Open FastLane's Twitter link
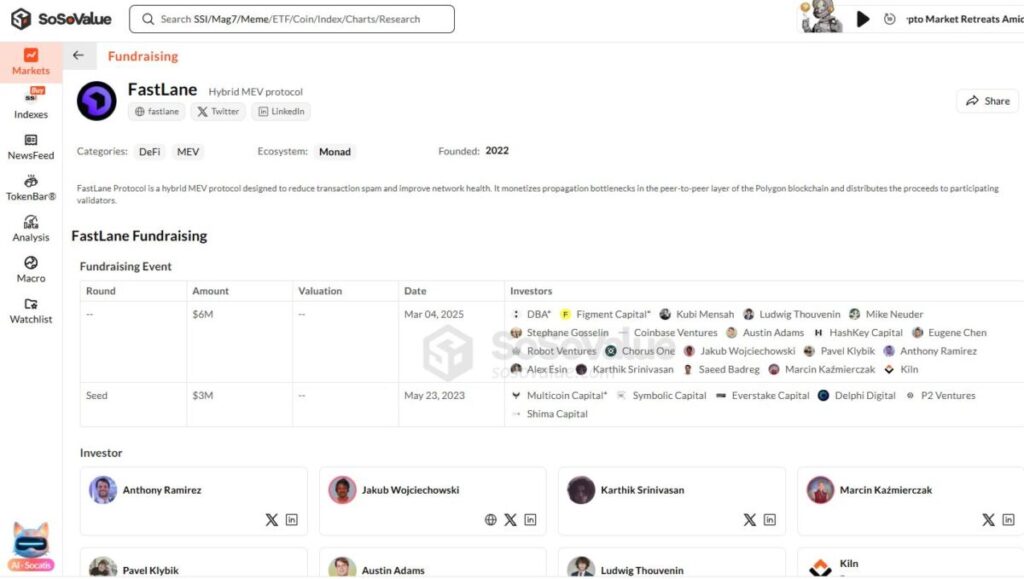The width and height of the screenshot is (1024, 579). point(218,112)
